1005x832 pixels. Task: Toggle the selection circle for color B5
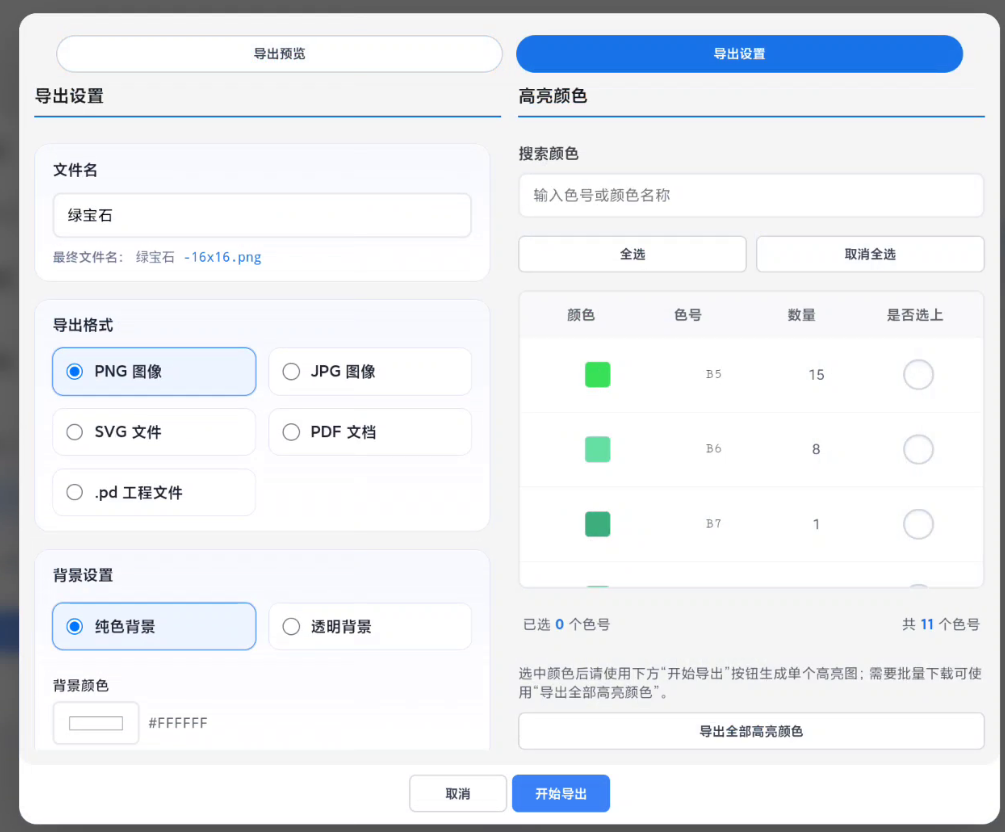[x=918, y=374]
